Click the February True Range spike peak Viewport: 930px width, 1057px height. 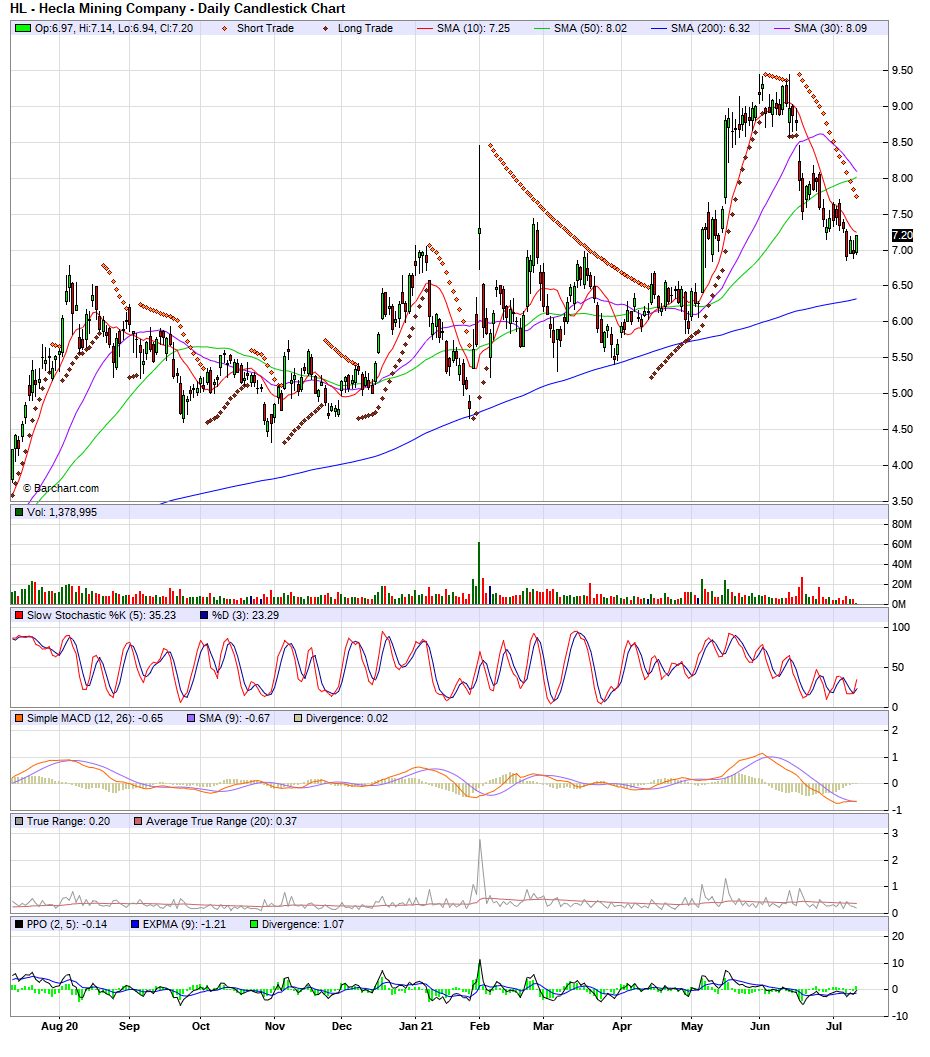480,841
